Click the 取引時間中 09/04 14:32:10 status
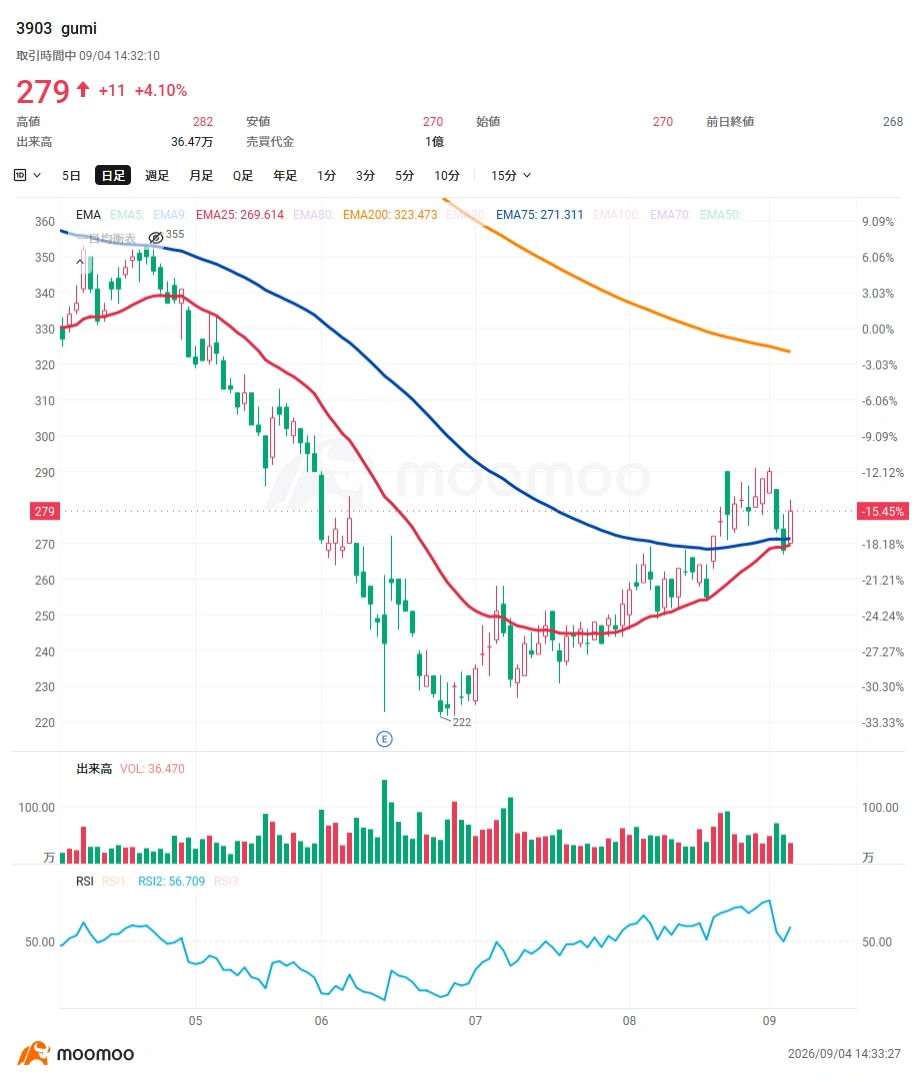Viewport: 917px width, 1080px height. point(88,56)
